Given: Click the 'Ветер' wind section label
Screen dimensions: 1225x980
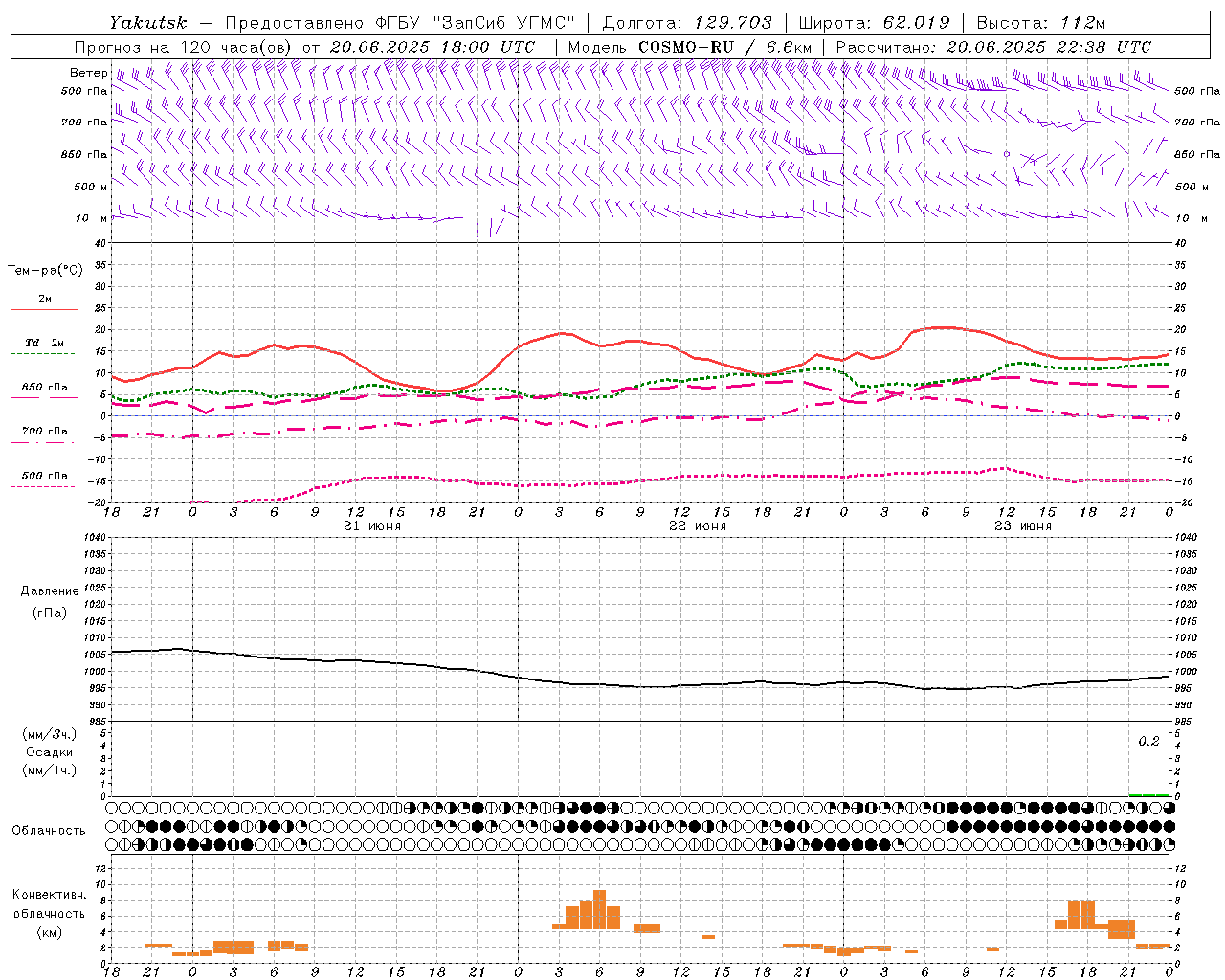Looking at the screenshot, I should click(88, 73).
